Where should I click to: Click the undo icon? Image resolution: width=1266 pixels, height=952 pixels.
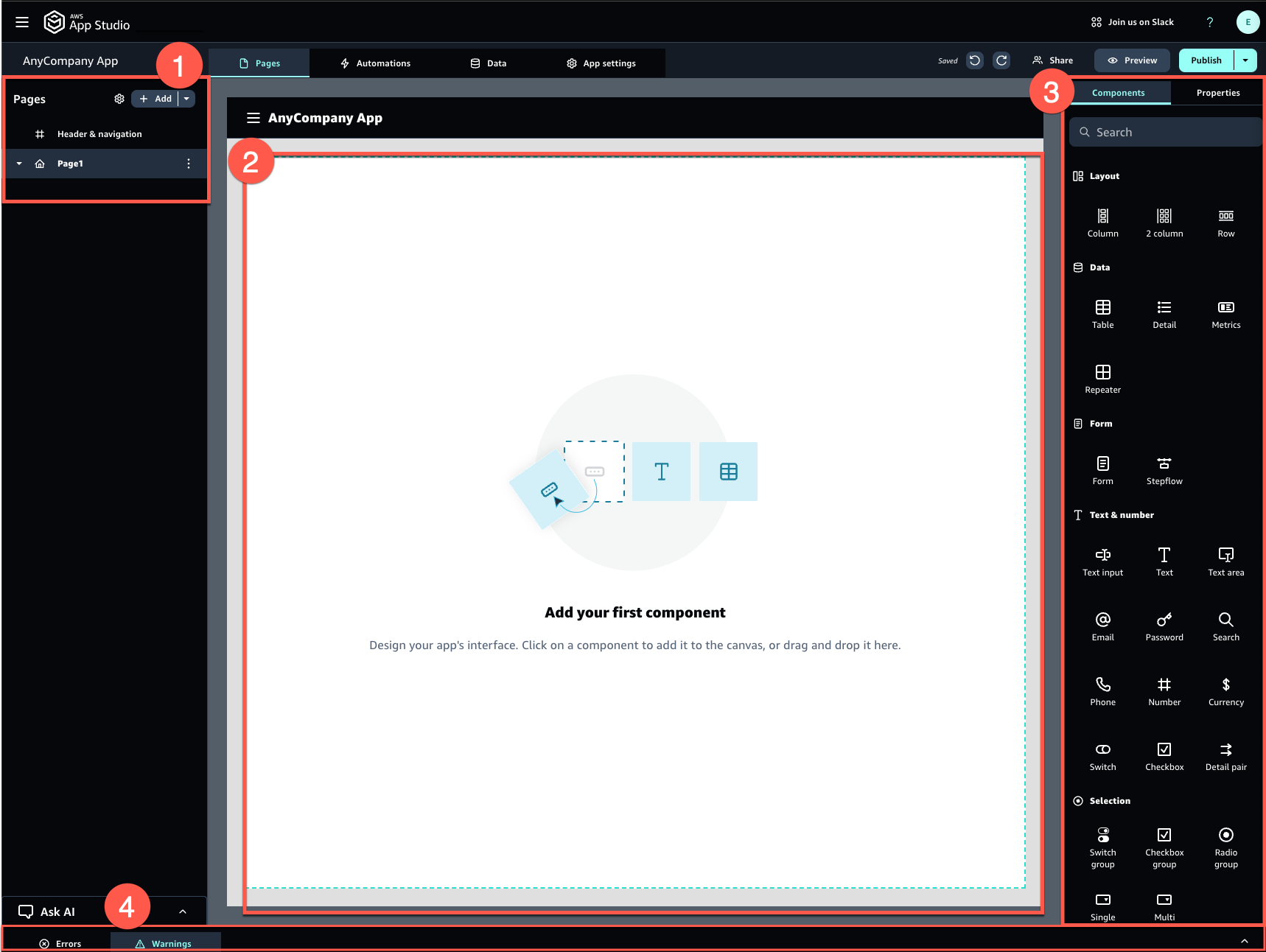pyautogui.click(x=974, y=60)
